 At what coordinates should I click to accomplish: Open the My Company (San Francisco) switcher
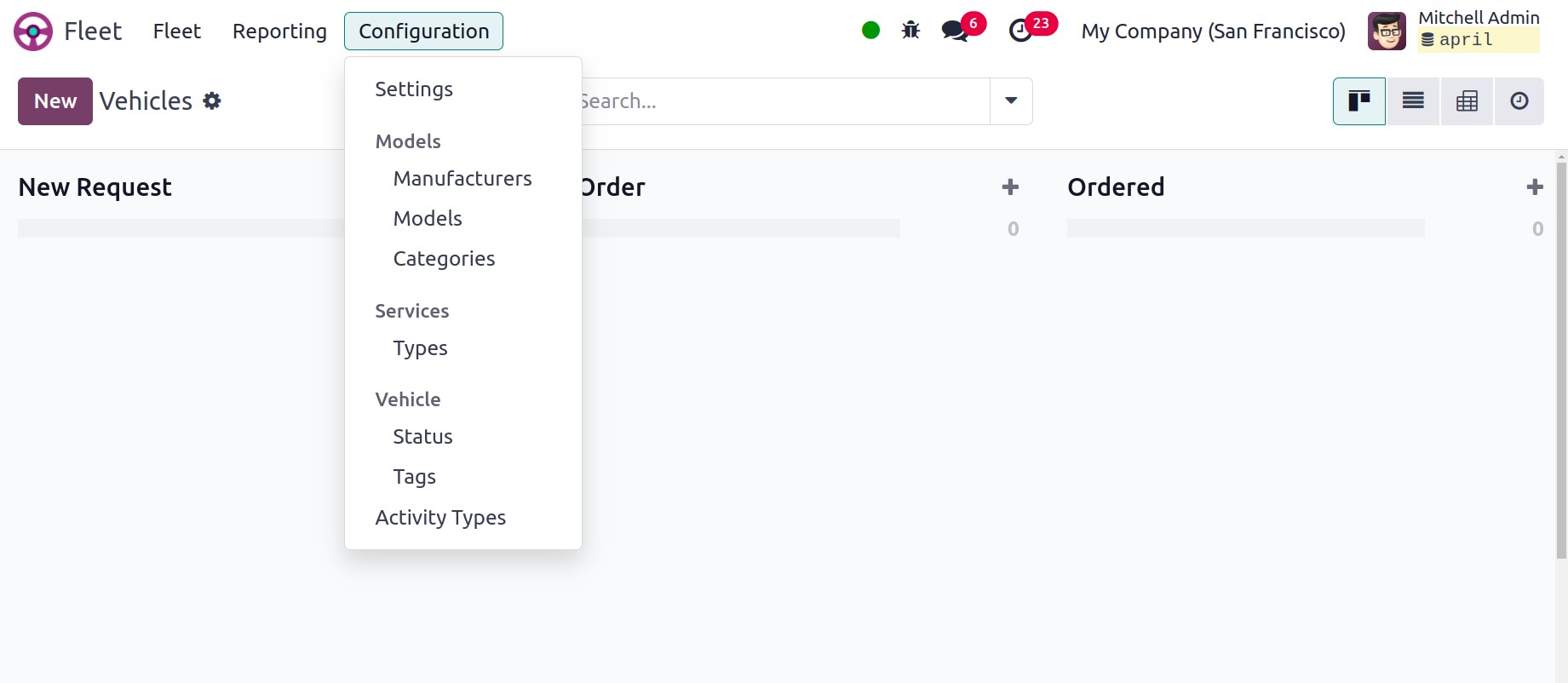(x=1213, y=32)
